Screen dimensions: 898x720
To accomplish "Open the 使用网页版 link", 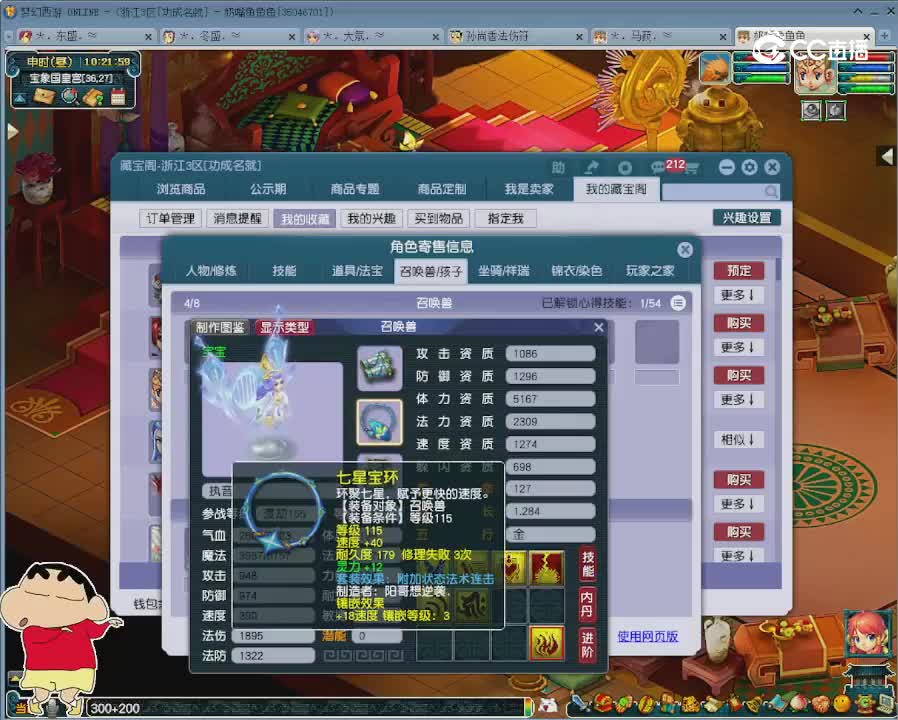I will pyautogui.click(x=648, y=636).
